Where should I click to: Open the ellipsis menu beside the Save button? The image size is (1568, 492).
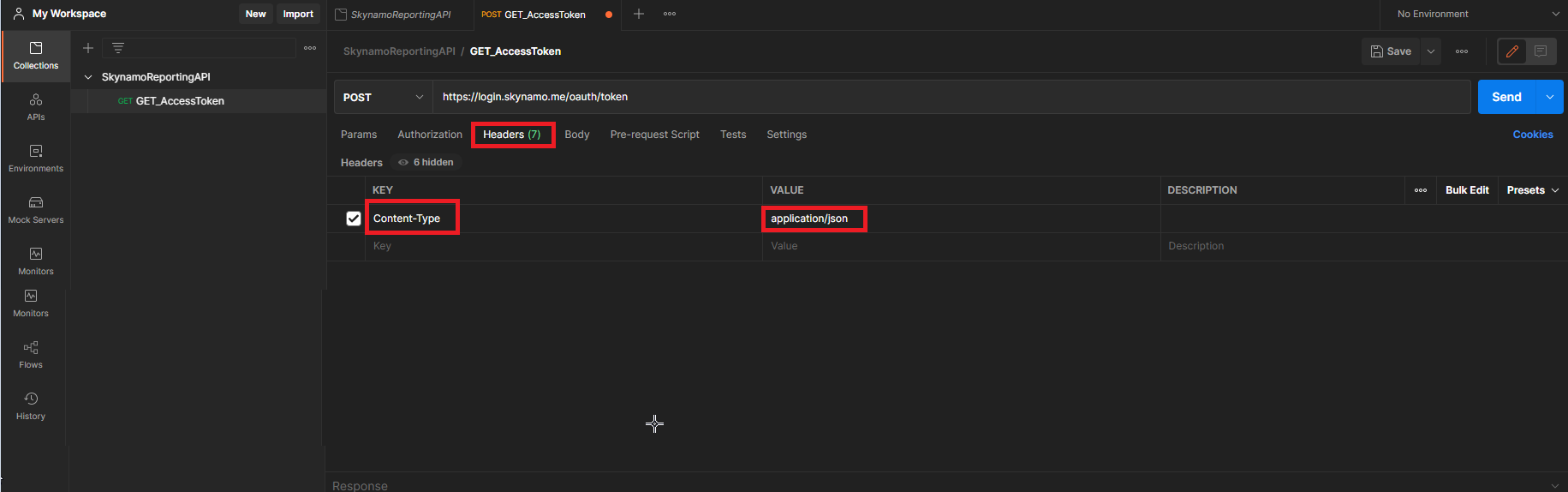click(x=1462, y=51)
